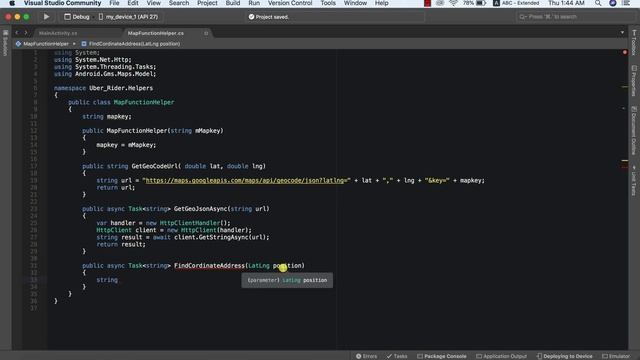Click the battery status icon
The height and width of the screenshot is (360, 640).
481,3
